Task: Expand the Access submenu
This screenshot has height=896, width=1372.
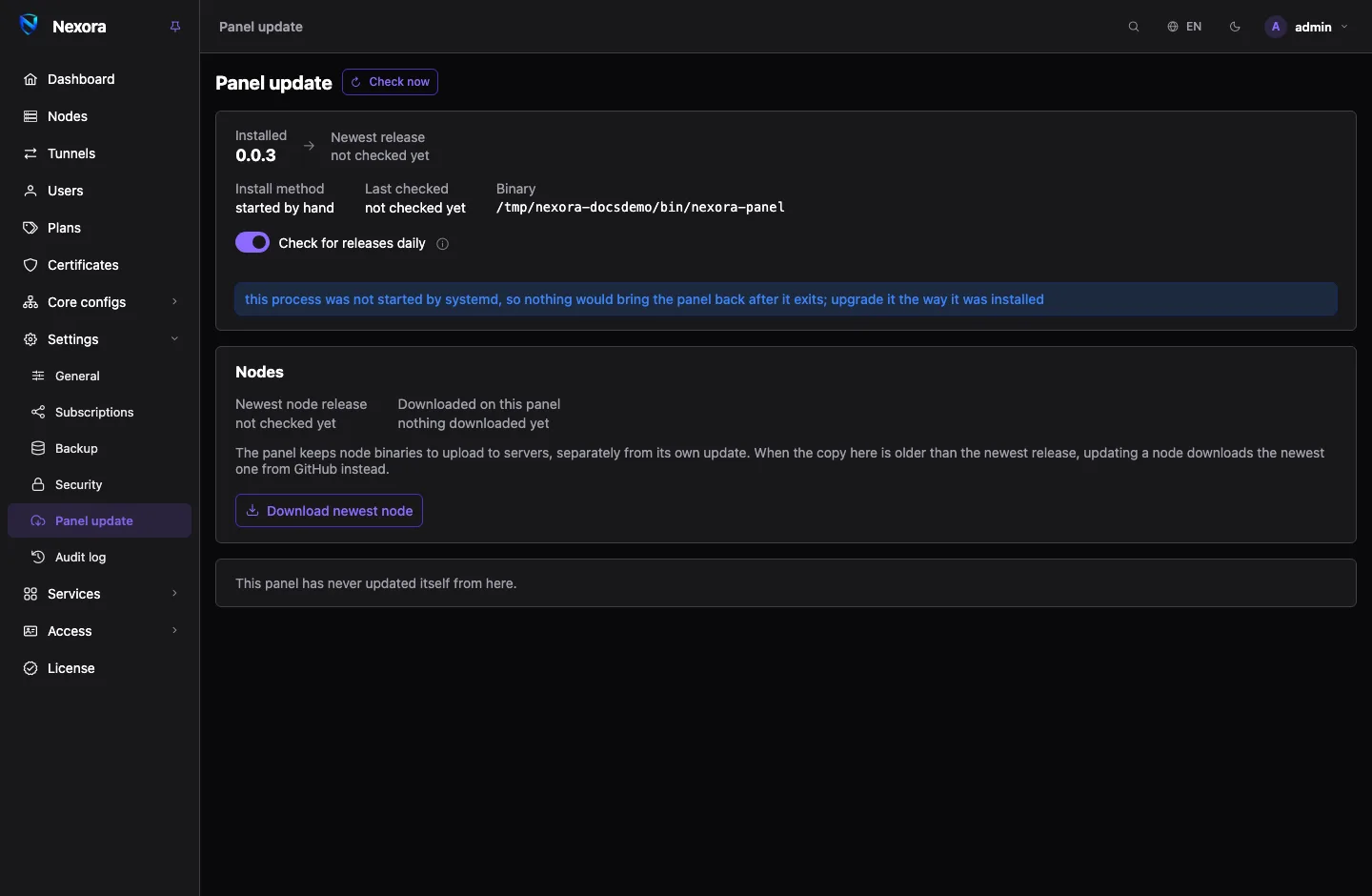Action: [100, 631]
